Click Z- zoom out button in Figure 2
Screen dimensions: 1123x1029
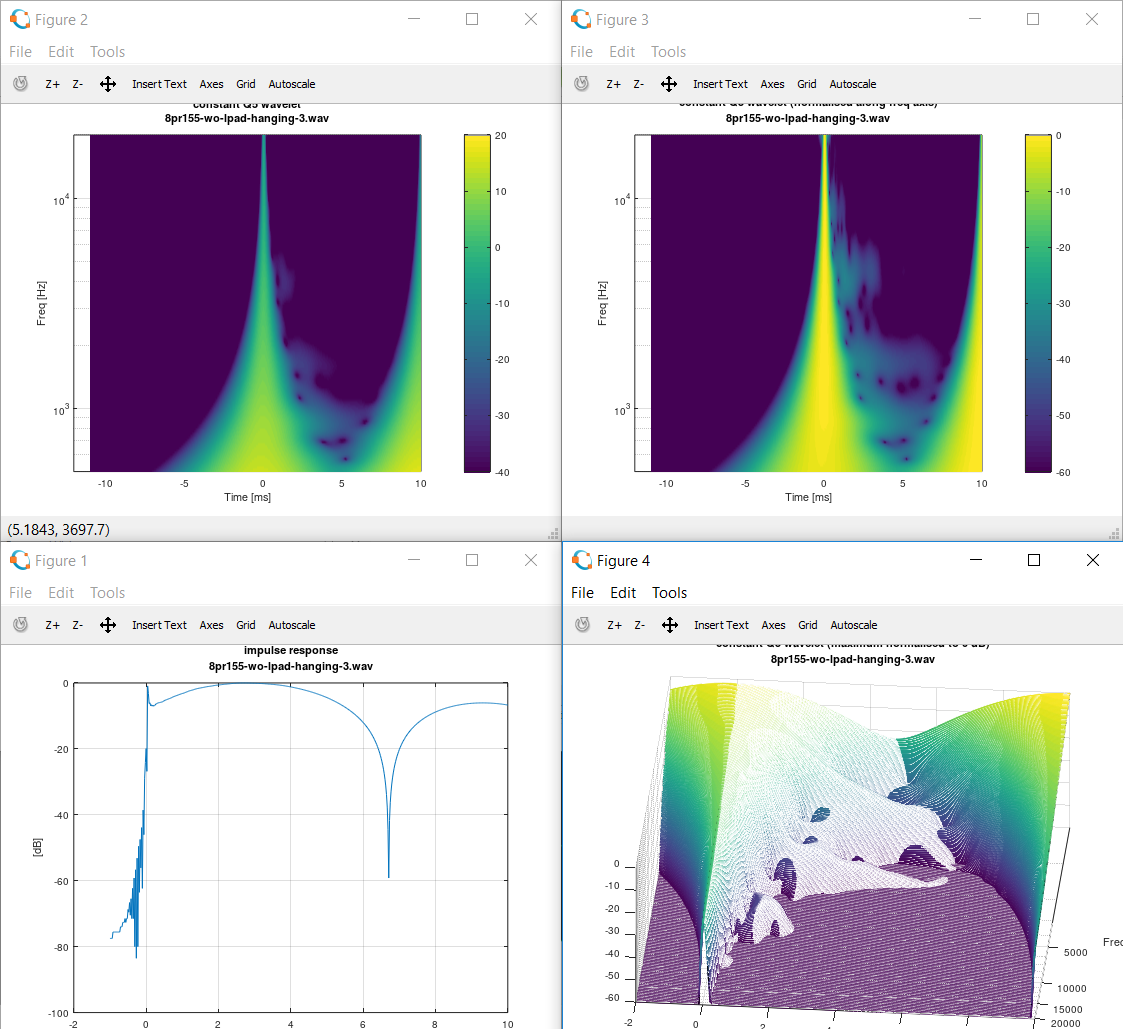[x=77, y=84]
